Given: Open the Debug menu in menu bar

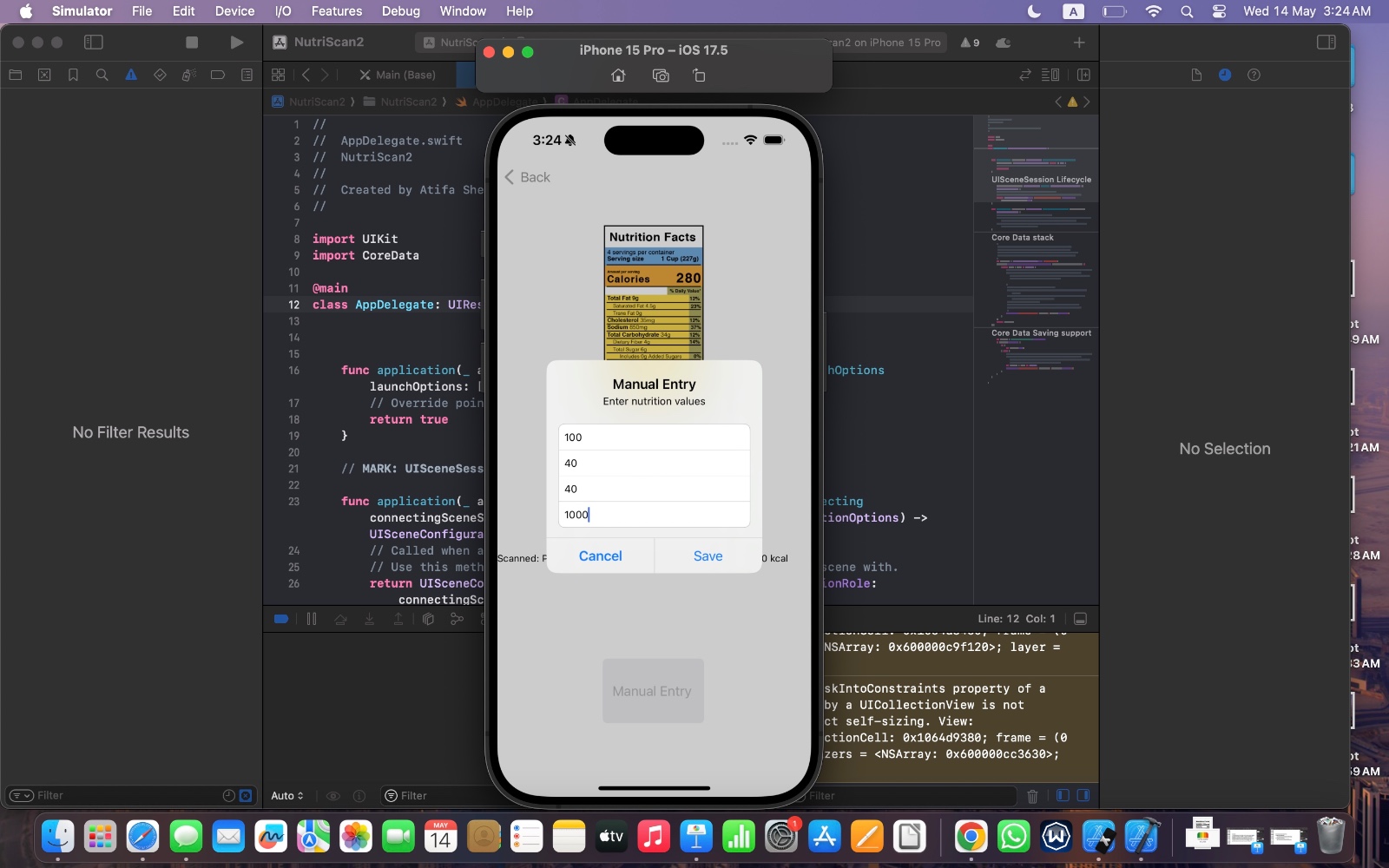Looking at the screenshot, I should click(x=400, y=11).
